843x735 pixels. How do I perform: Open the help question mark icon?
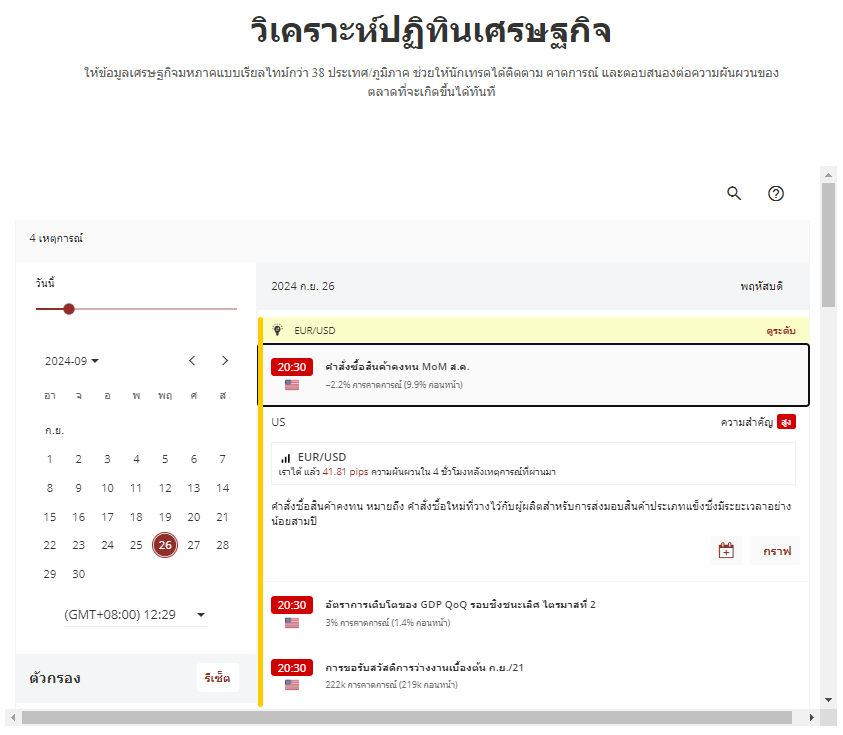[775, 194]
